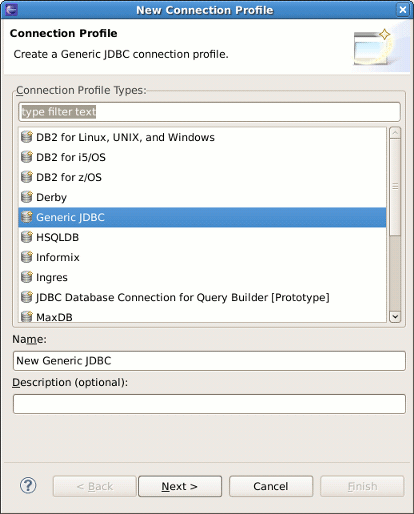This screenshot has width=414, height=514.
Task: Click the JDBC Database Connection for Query Builder icon
Action: (27, 297)
